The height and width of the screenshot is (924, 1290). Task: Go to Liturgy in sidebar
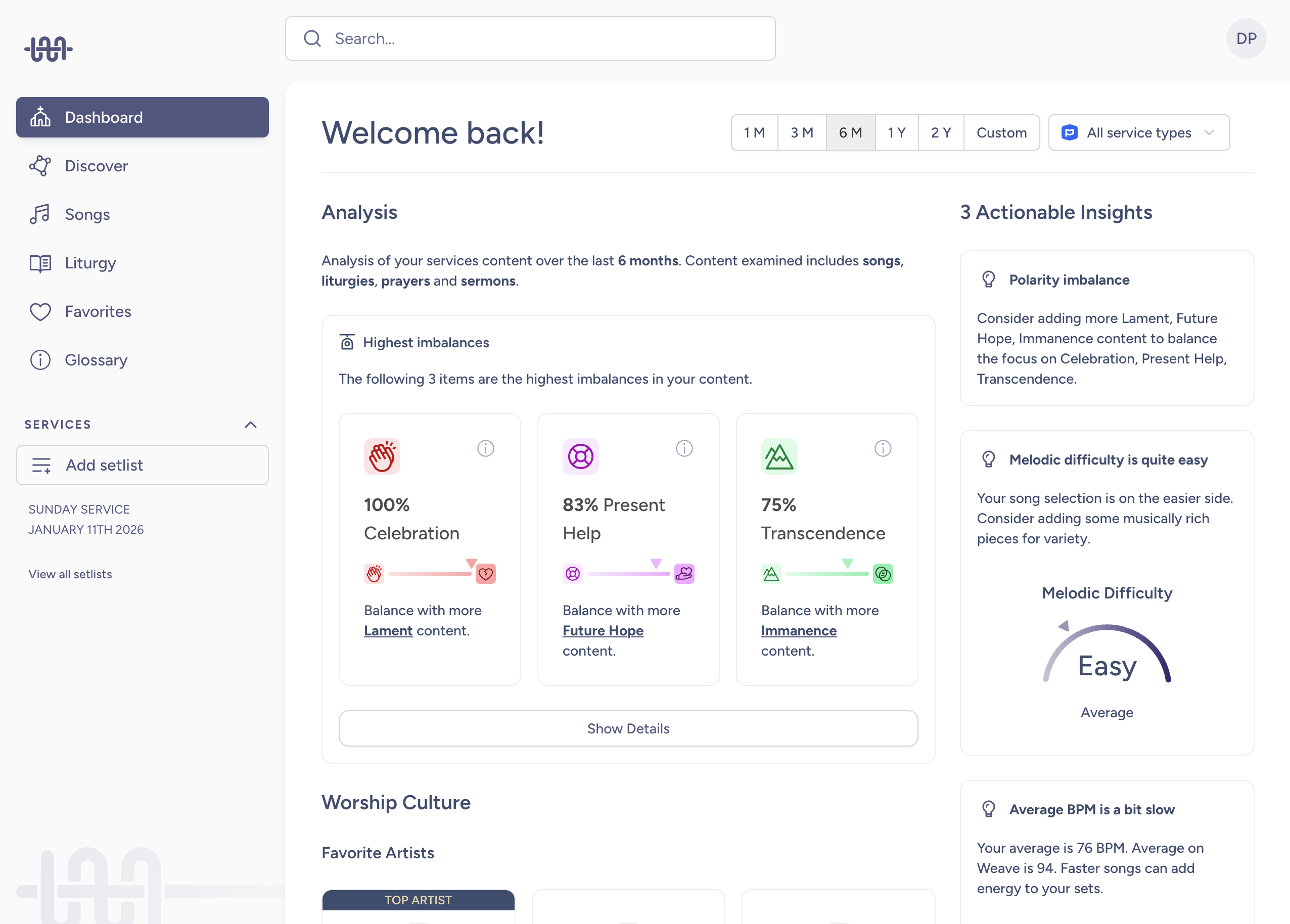[x=90, y=263]
